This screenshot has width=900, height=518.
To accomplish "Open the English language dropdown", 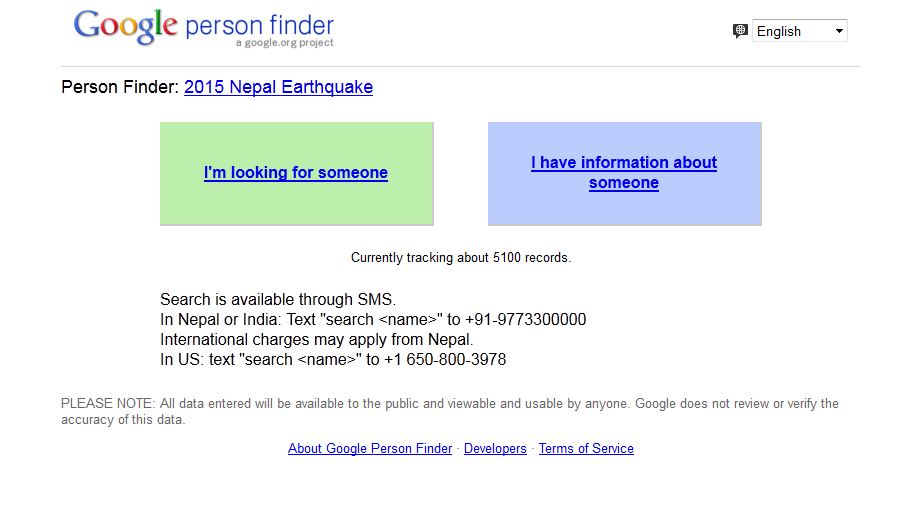I will point(798,31).
